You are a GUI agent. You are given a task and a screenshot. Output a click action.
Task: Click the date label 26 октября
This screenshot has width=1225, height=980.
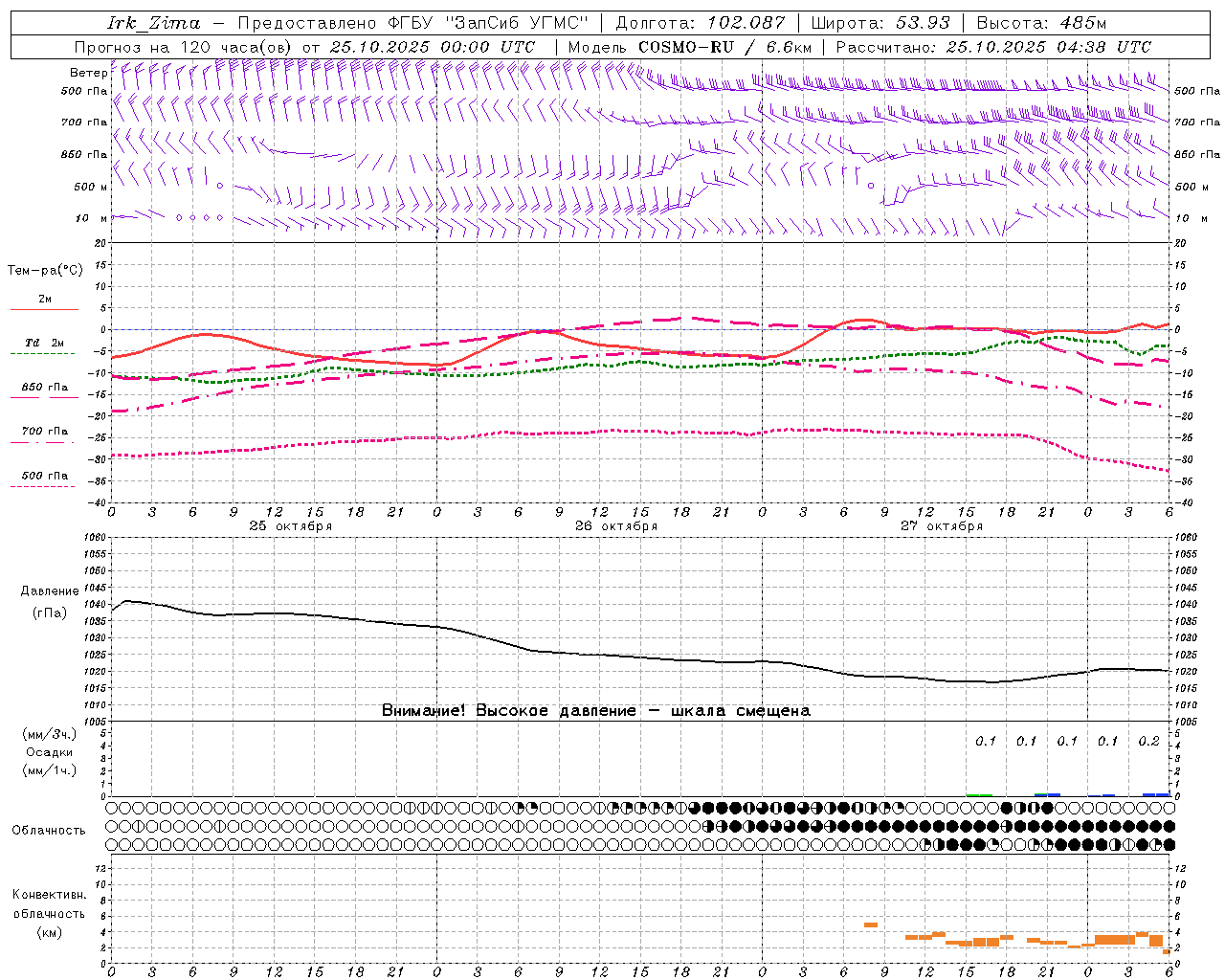click(616, 526)
